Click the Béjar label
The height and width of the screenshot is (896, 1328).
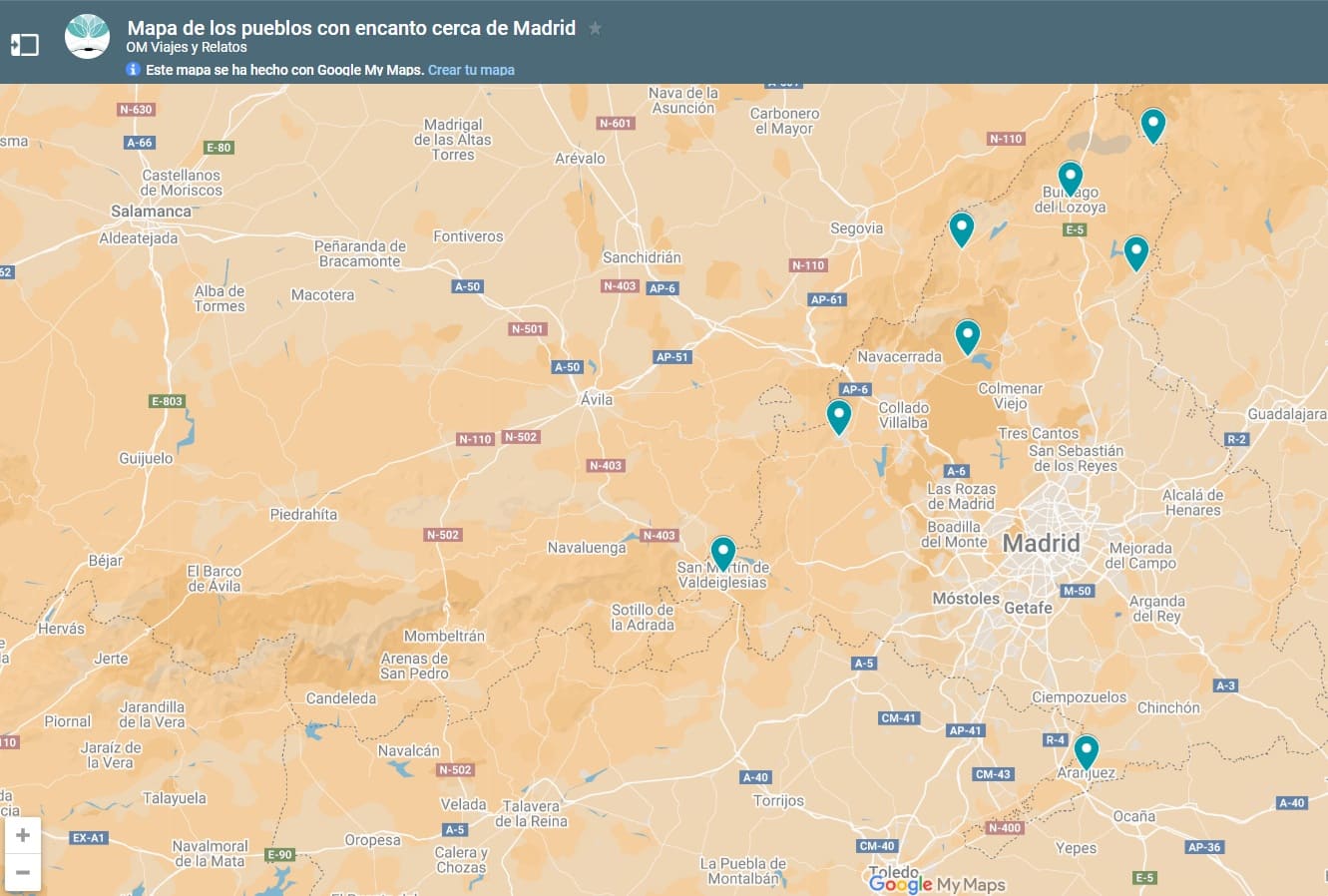[x=106, y=561]
